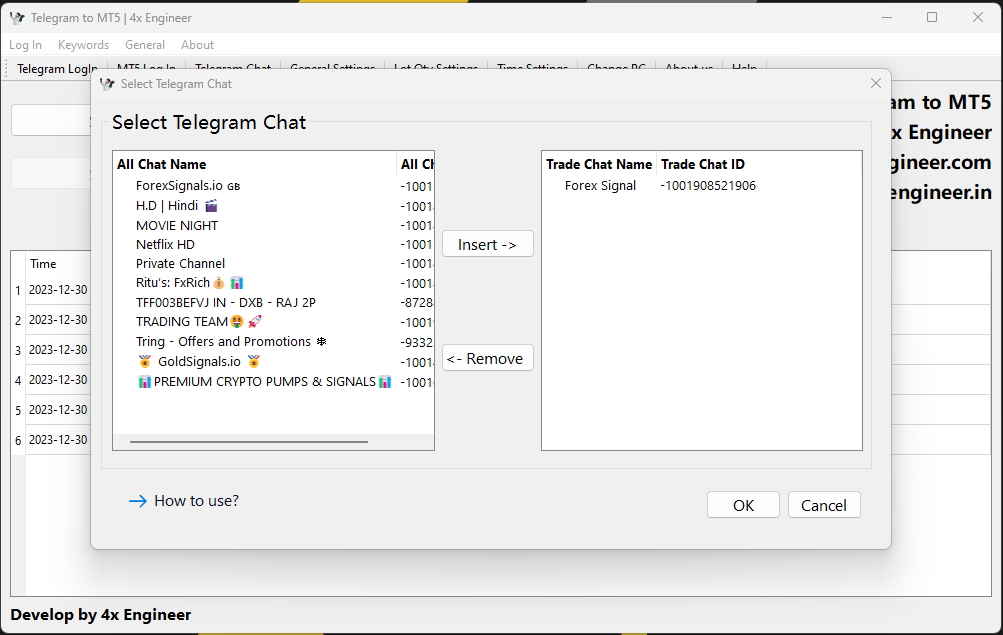Viewport: 1003px width, 635px height.
Task: Open the Log In menu
Action: click(x=25, y=45)
